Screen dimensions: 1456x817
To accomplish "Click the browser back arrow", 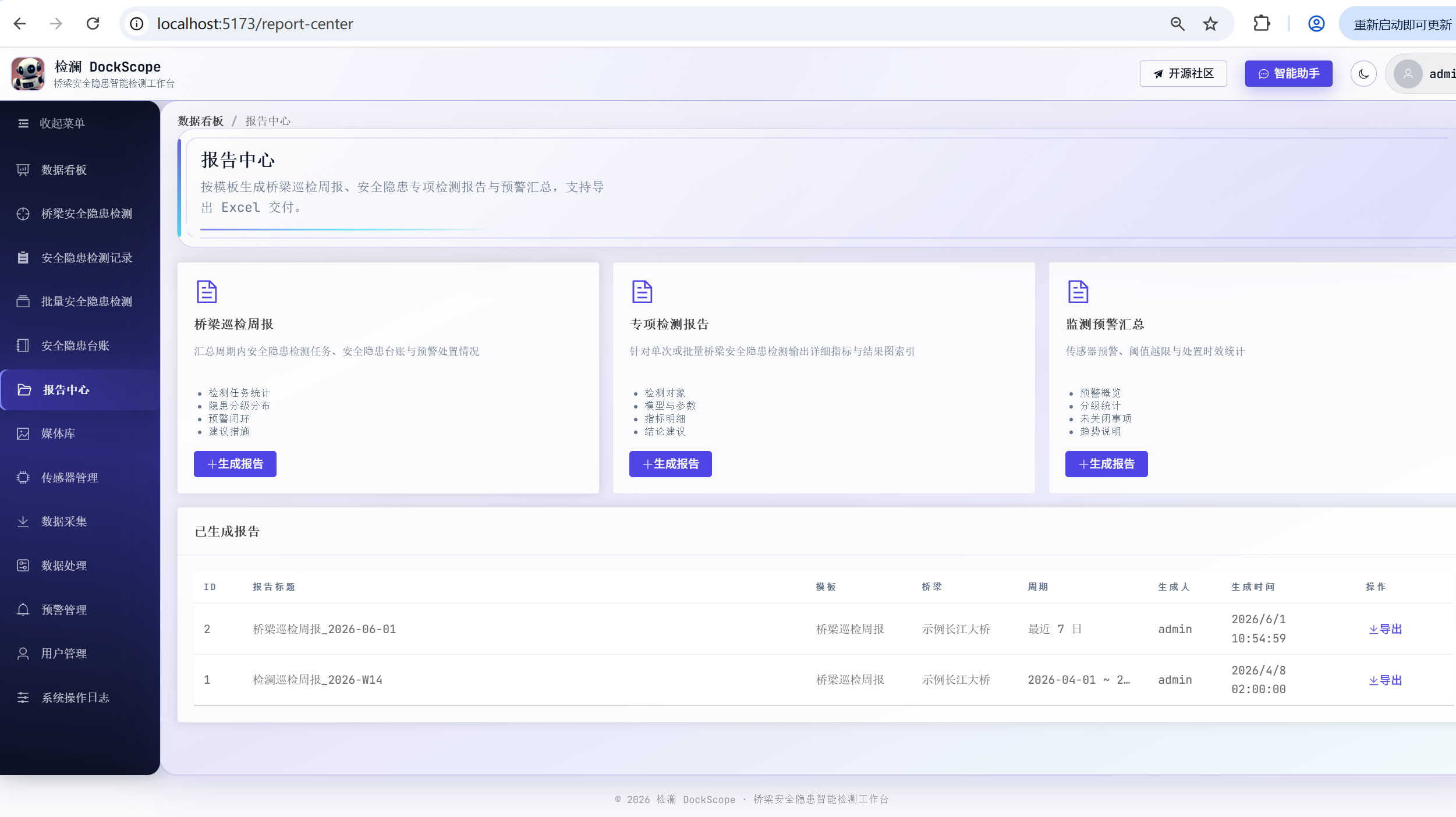I will pyautogui.click(x=20, y=24).
